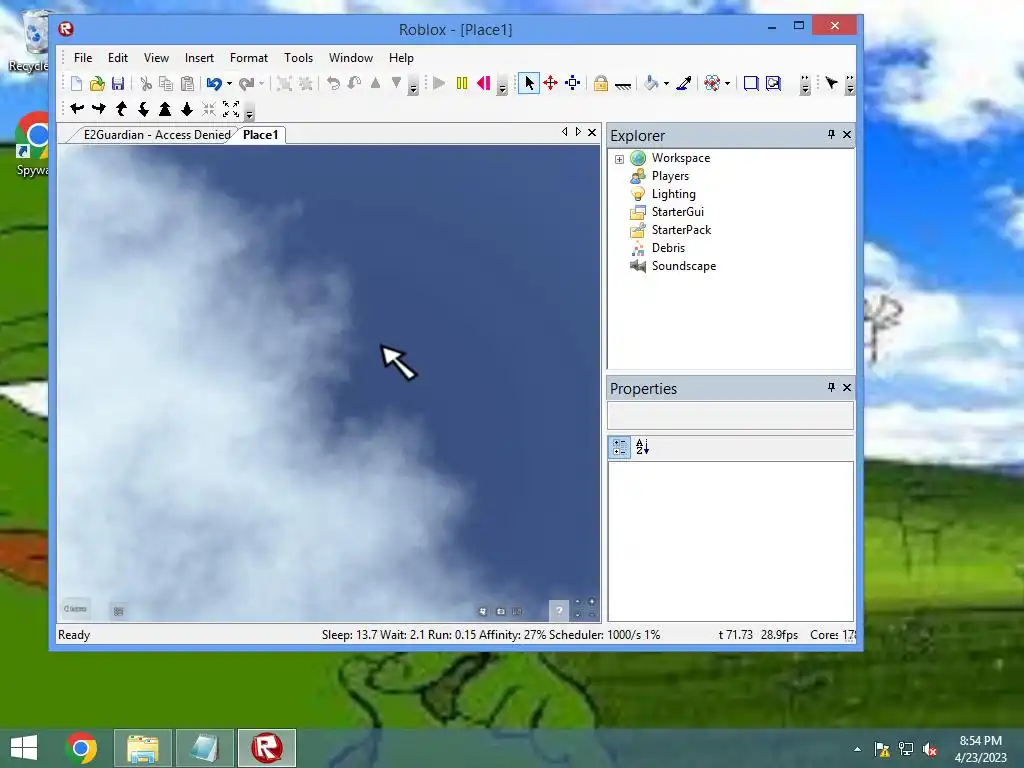Open the Material dropdown arrow

point(728,84)
